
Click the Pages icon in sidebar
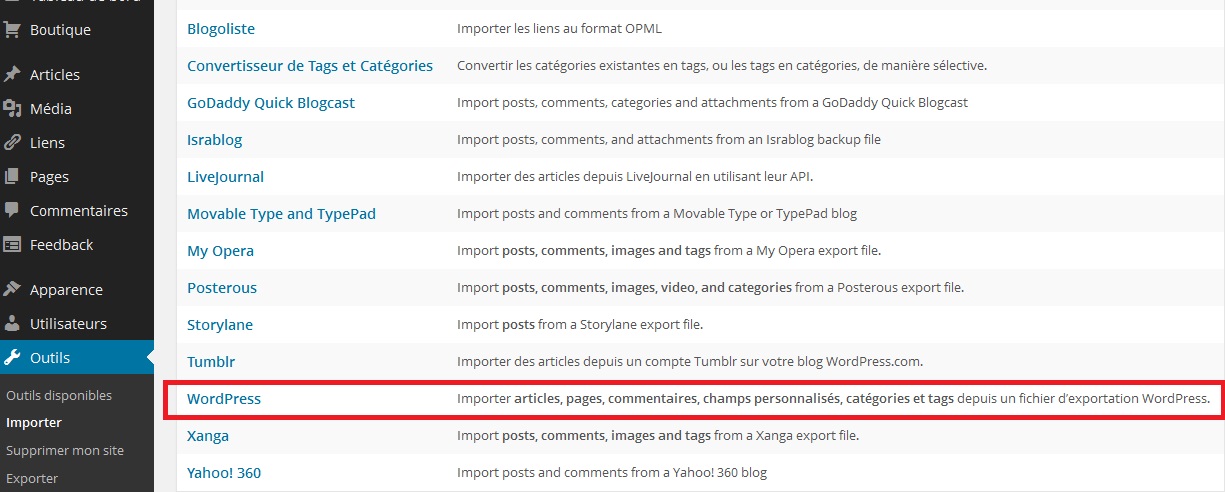(13, 177)
